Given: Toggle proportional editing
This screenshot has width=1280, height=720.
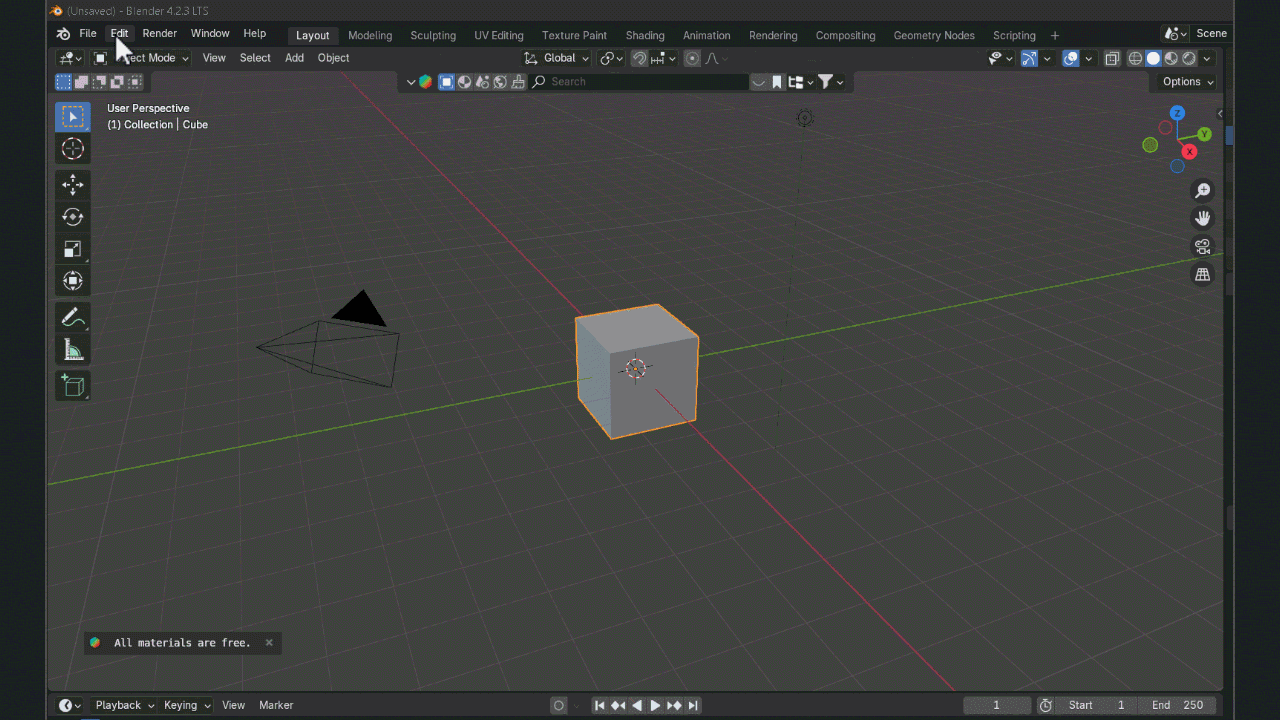Looking at the screenshot, I should [692, 58].
